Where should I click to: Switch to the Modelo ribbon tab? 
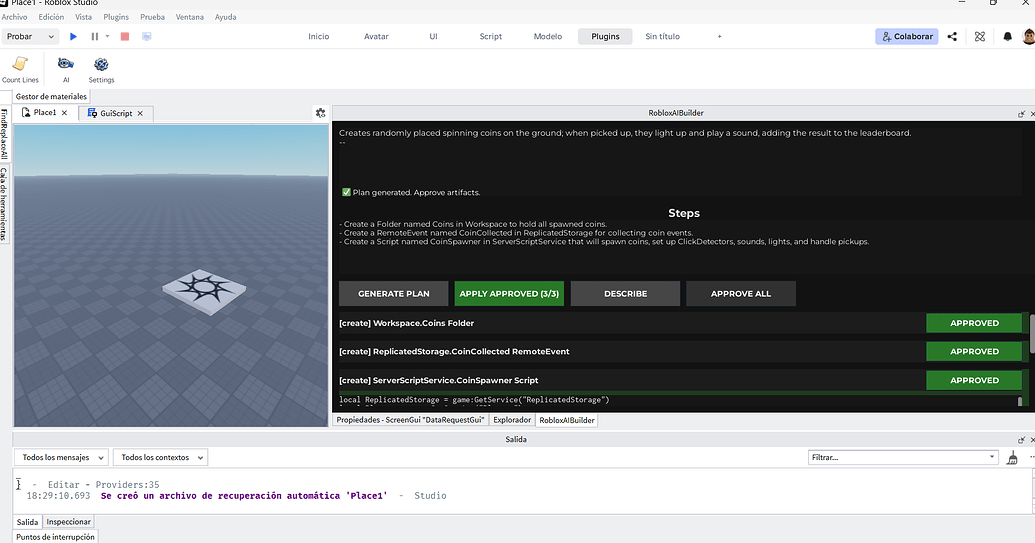pos(548,36)
